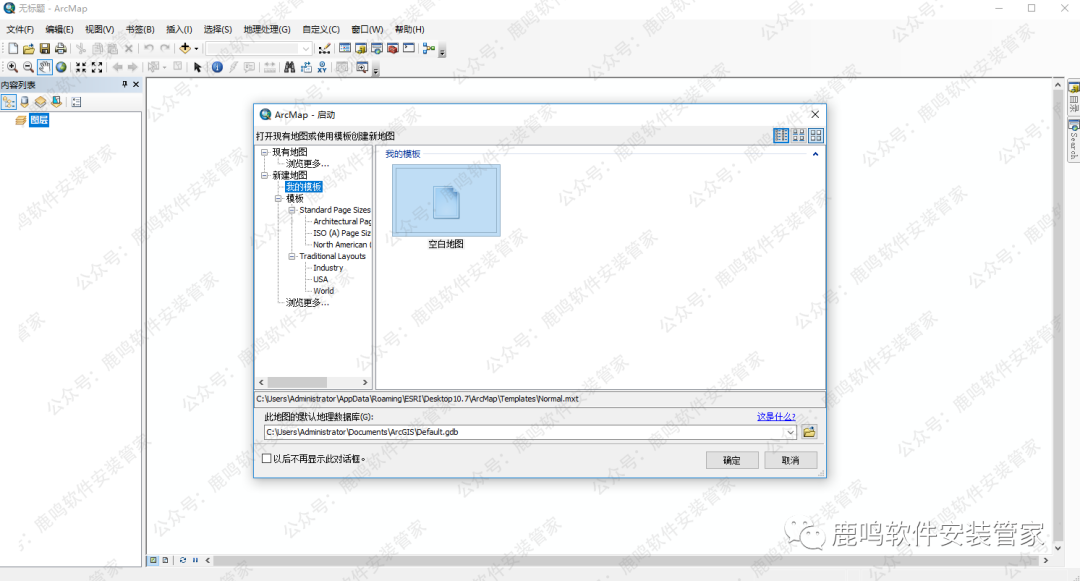Click the Print icon in toolbar
This screenshot has width=1080, height=581.
pyautogui.click(x=61, y=48)
